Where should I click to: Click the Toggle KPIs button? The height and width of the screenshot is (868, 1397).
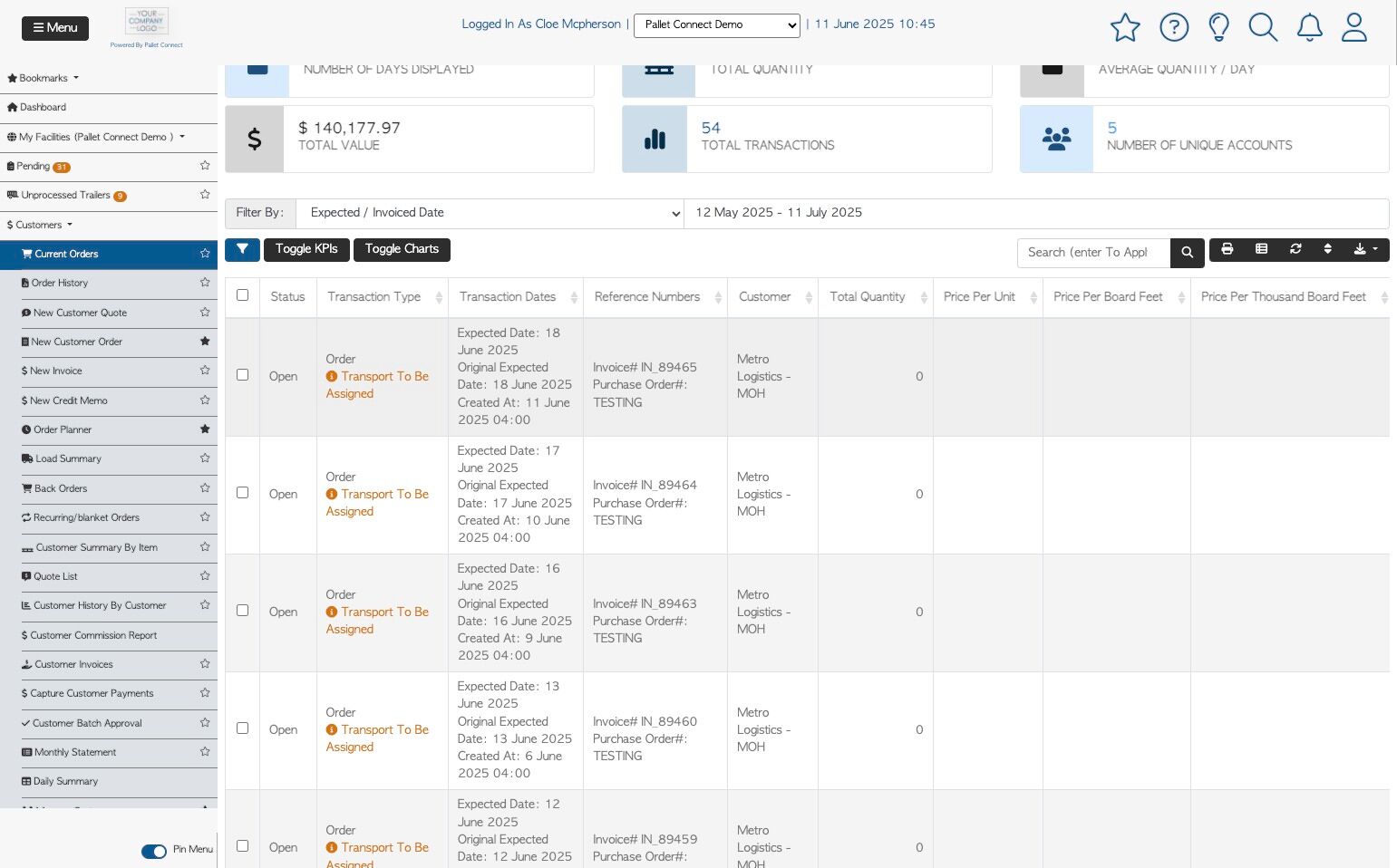point(306,249)
